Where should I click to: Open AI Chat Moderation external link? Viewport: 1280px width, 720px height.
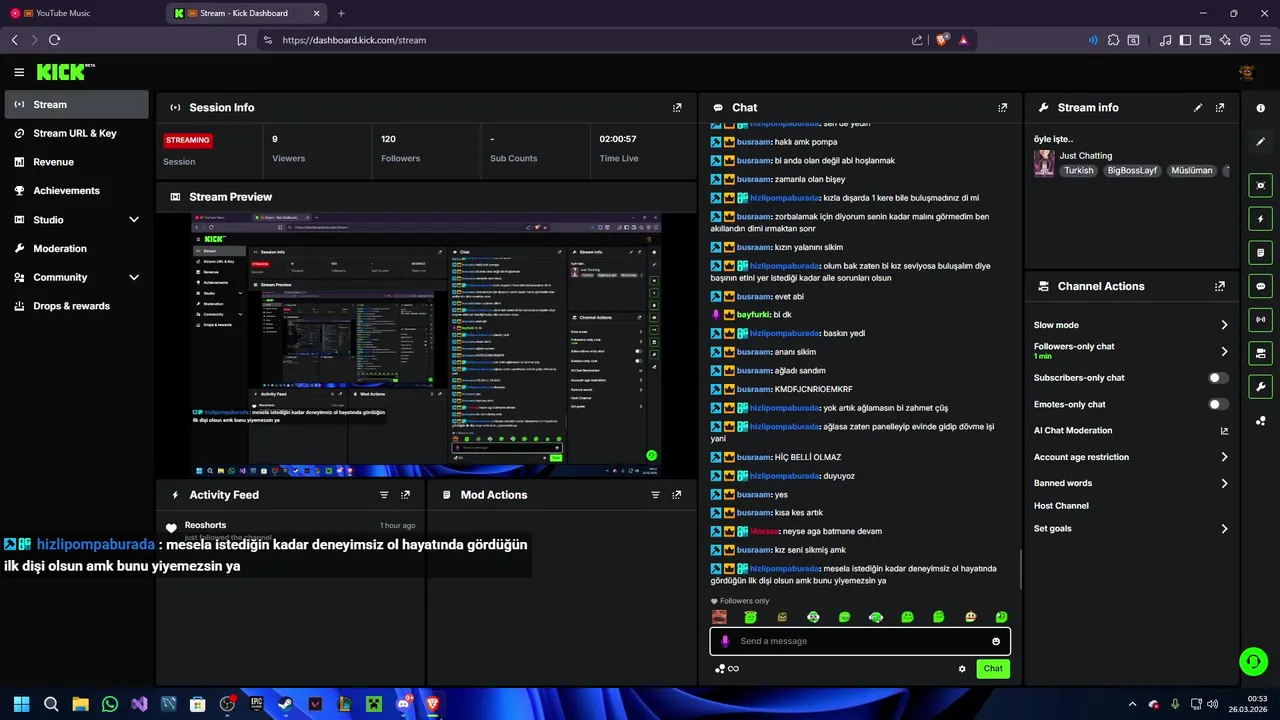[1224, 431]
